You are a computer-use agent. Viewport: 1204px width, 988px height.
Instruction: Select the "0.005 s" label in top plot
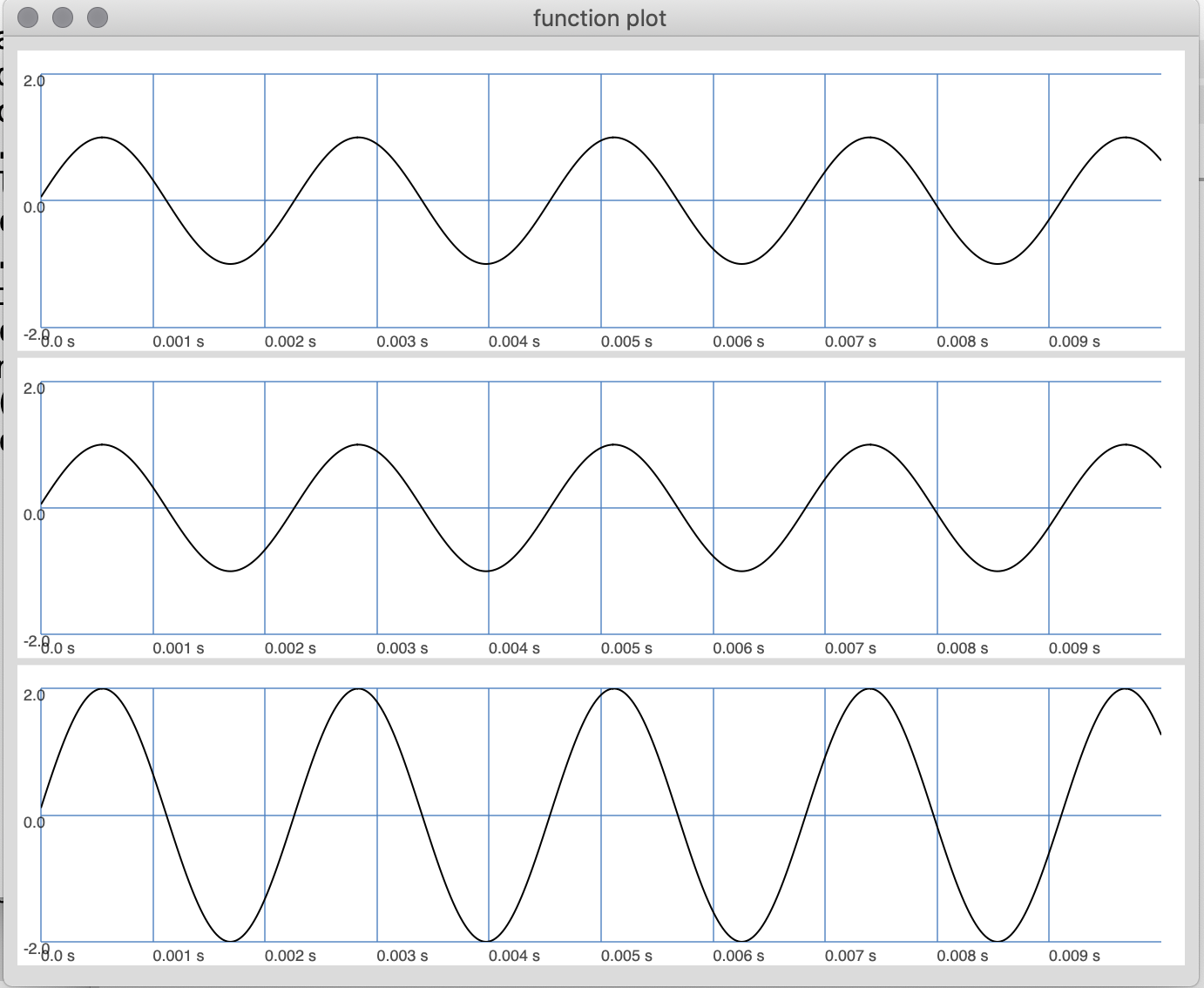[x=626, y=342]
